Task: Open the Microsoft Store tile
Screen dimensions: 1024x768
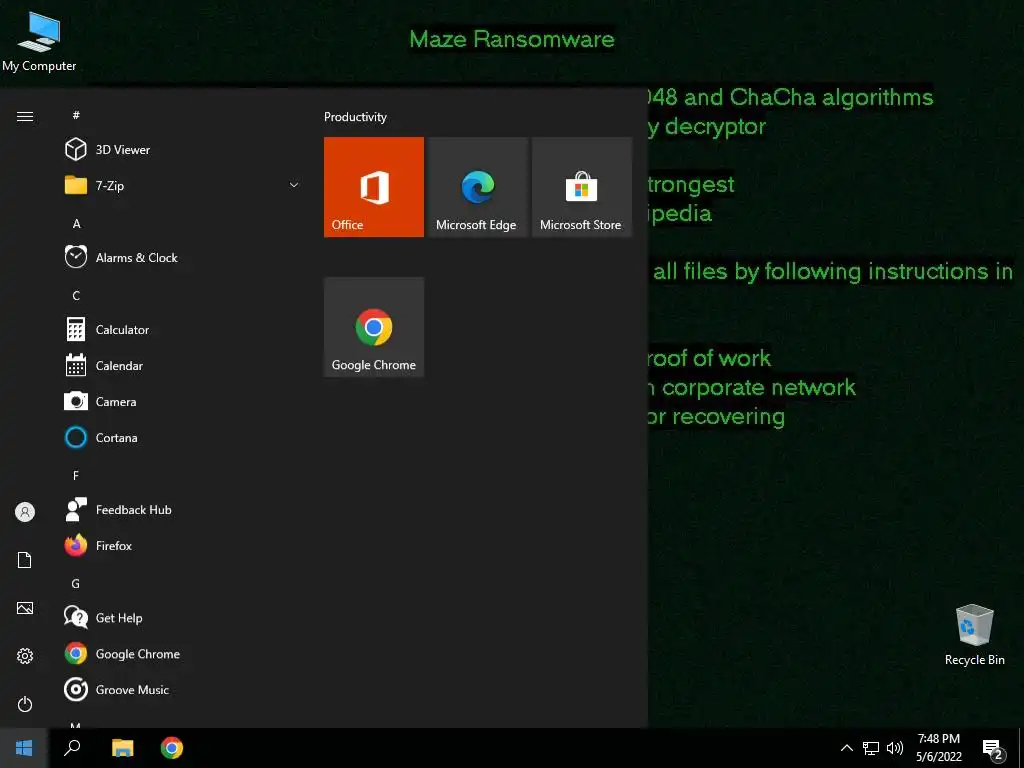Action: [582, 187]
